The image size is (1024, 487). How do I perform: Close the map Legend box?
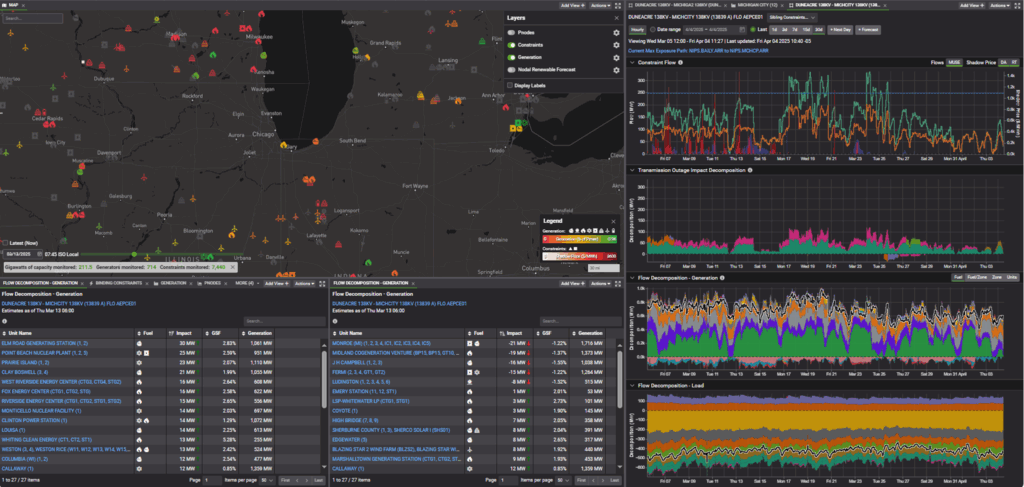point(613,220)
